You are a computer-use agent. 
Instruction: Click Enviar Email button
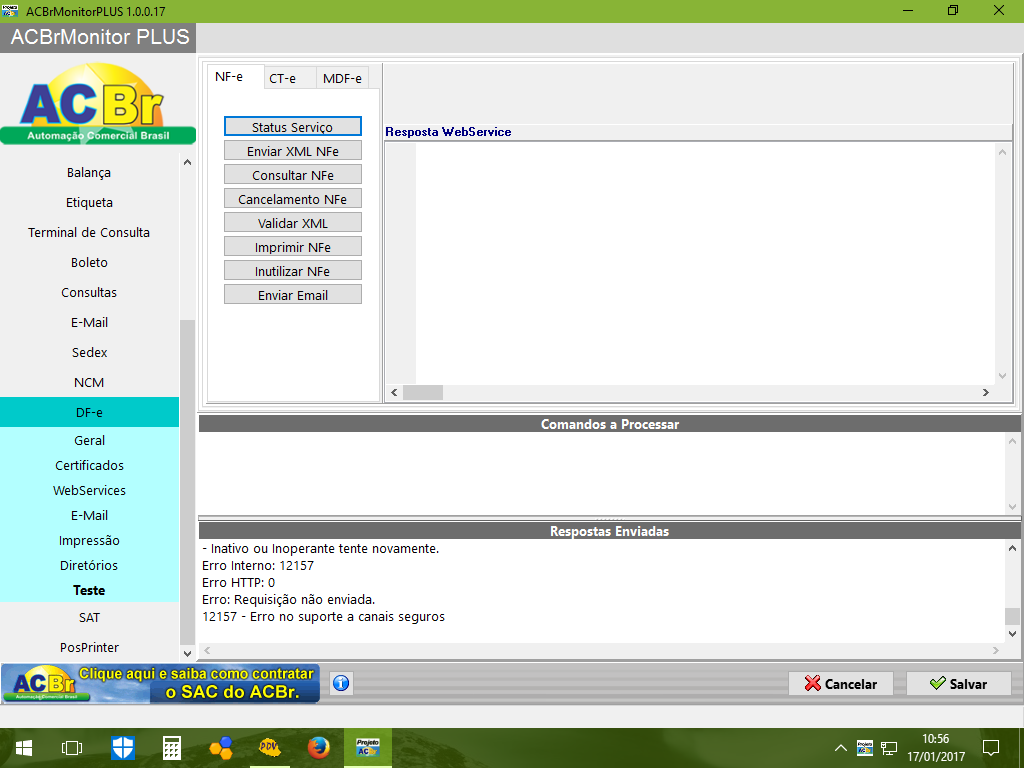coord(293,295)
